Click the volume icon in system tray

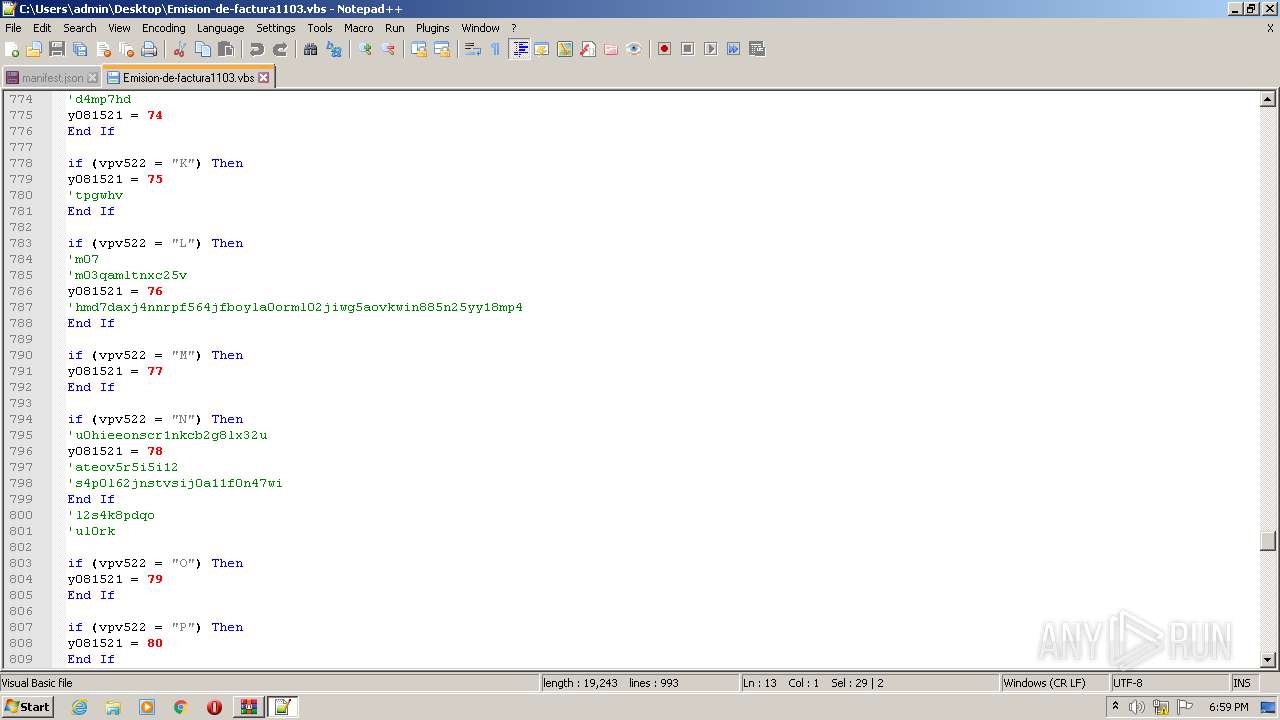(x=1137, y=707)
